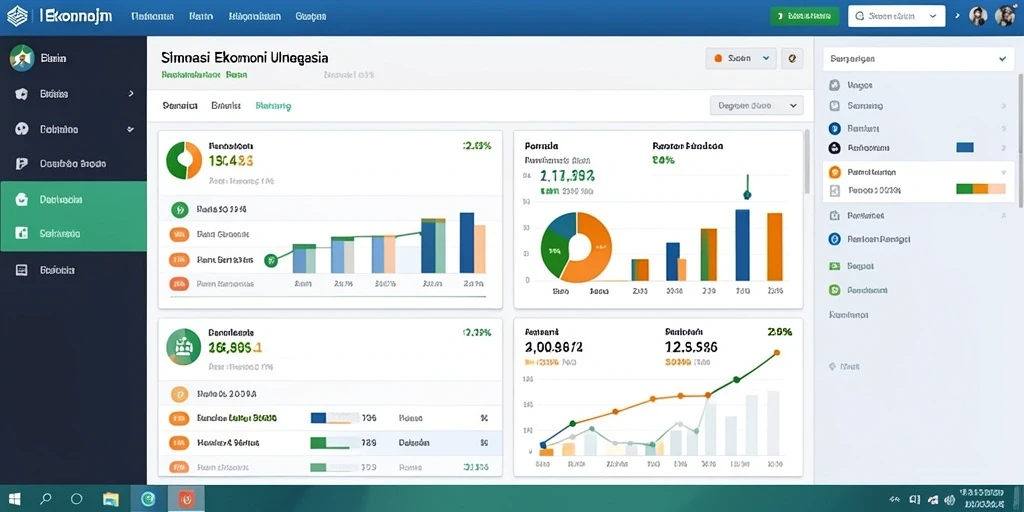Open the second top navigation item

point(201,17)
